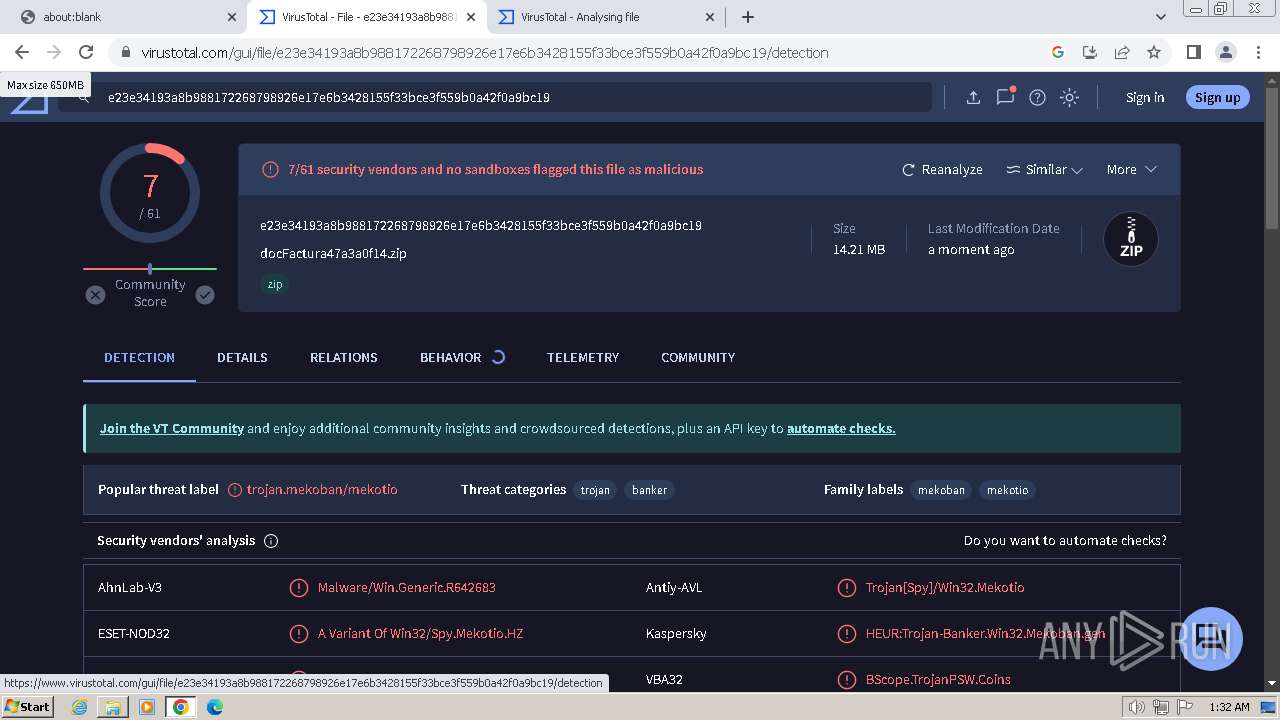Click ESET-NOD32 result A Variant Of Win32/Spy.Mekotio.HZ

point(420,634)
